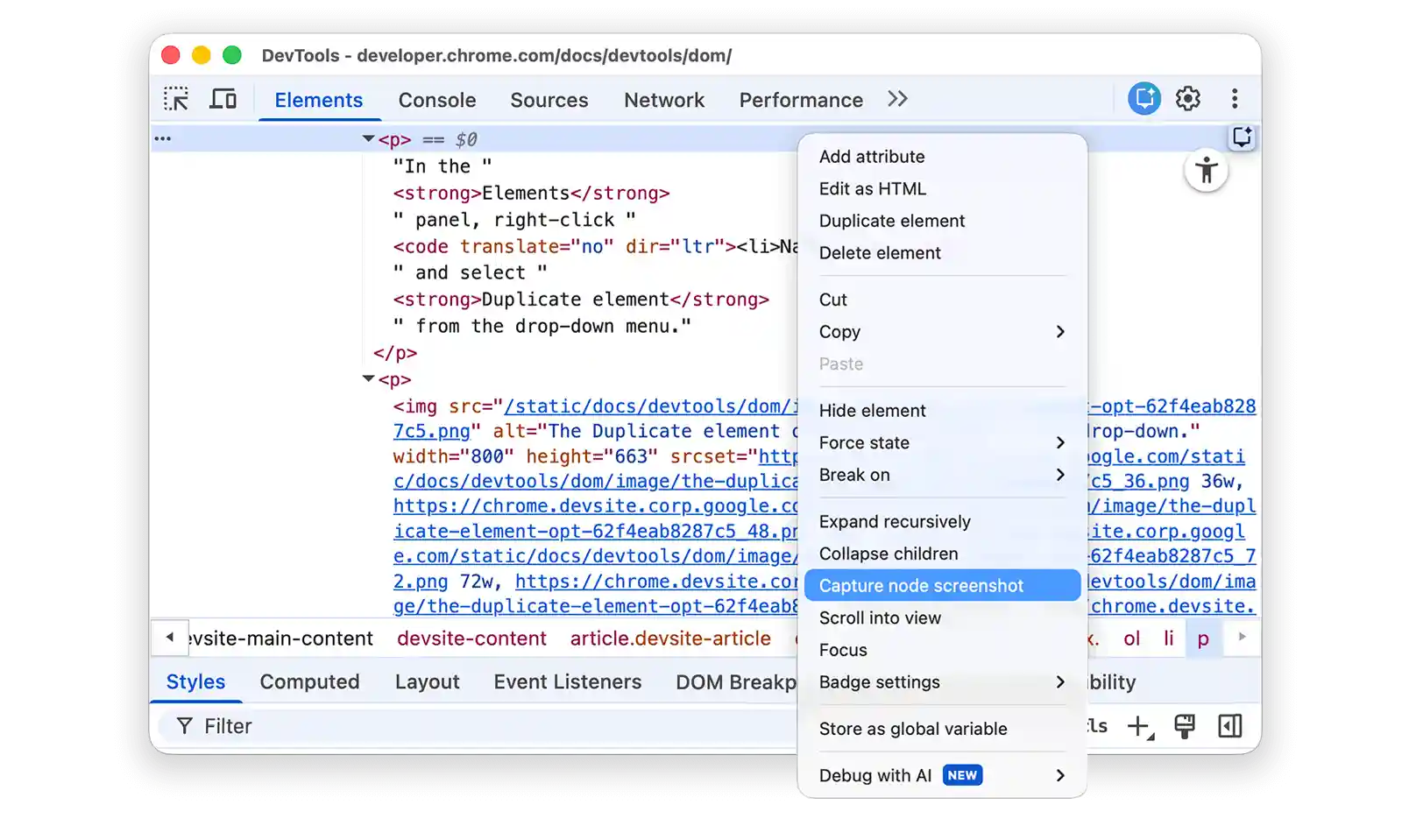This screenshot has height=840, width=1402.
Task: Click the accessibility person icon
Action: point(1207,172)
